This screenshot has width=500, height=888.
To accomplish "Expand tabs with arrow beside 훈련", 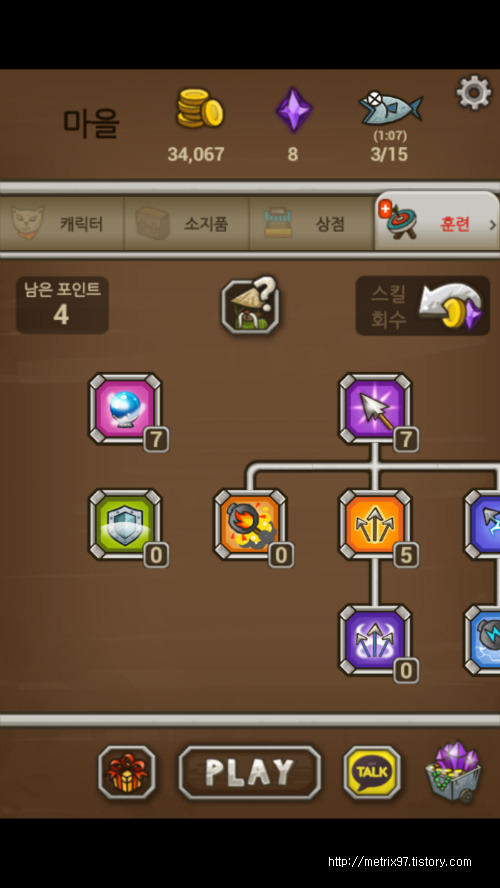I will pos(493,224).
